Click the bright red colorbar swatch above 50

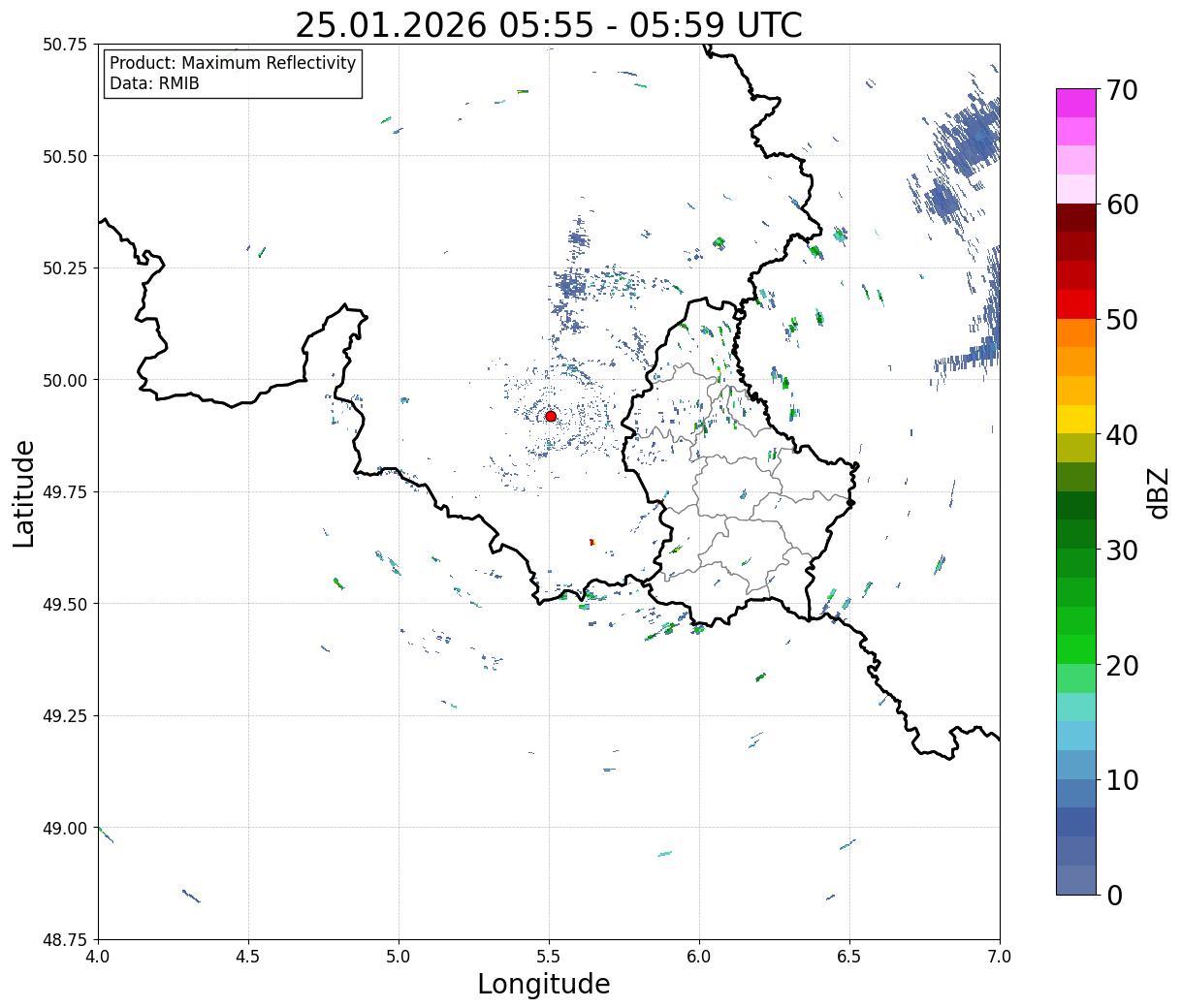(1076, 303)
